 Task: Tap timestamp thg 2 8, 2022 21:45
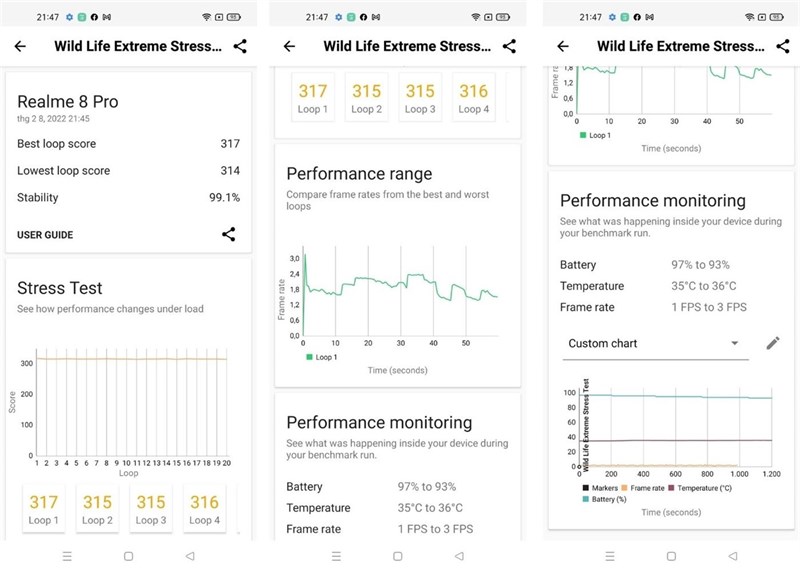tap(53, 118)
